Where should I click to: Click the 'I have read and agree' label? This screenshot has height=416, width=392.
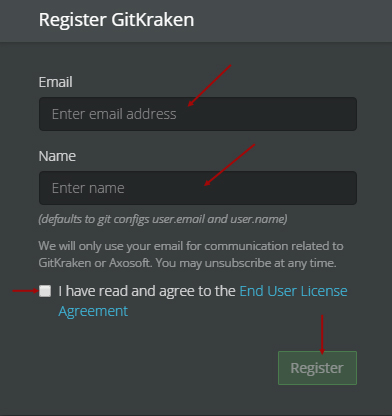tap(147, 291)
